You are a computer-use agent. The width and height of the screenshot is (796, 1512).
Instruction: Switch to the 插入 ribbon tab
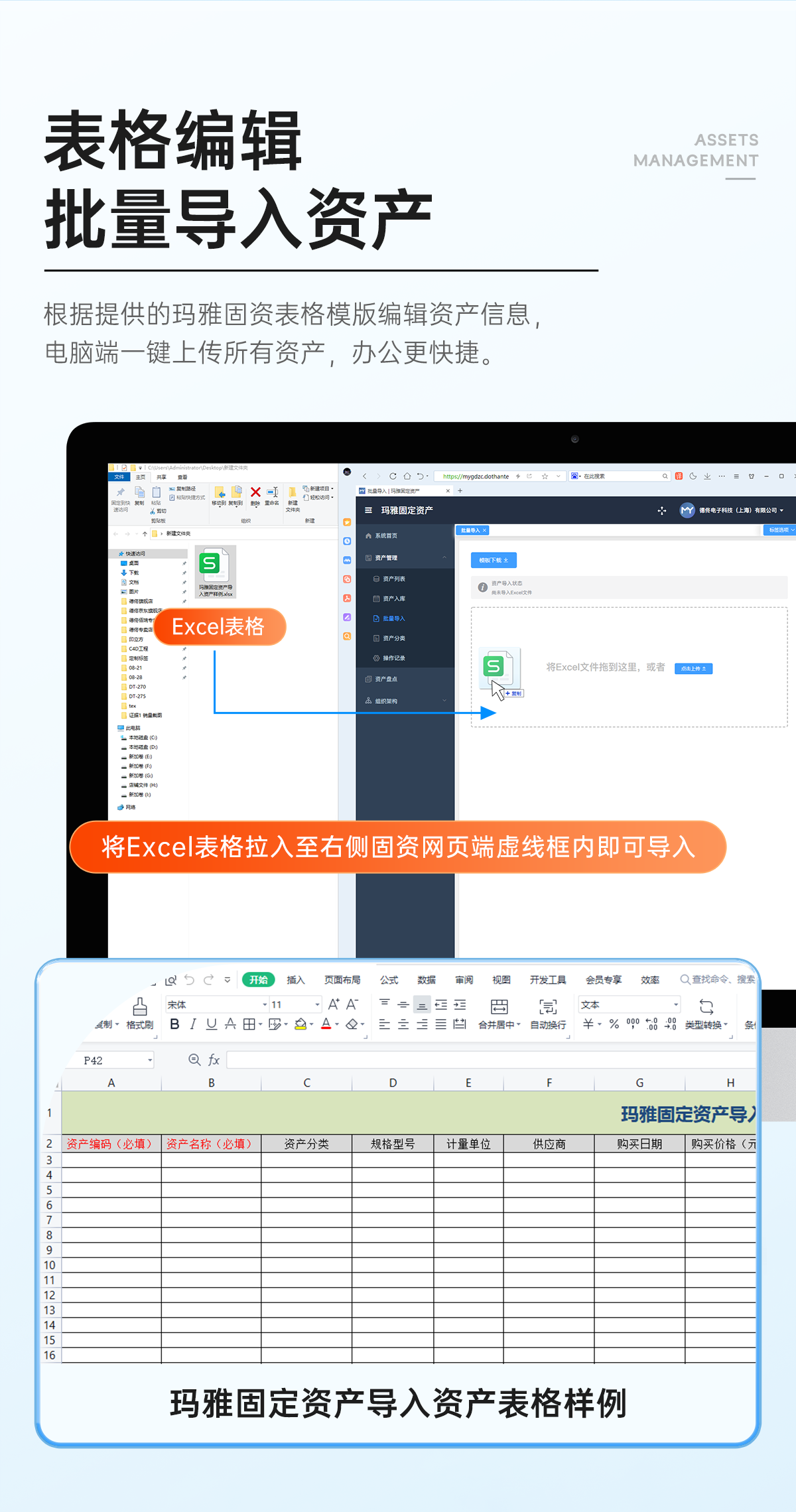(x=295, y=980)
